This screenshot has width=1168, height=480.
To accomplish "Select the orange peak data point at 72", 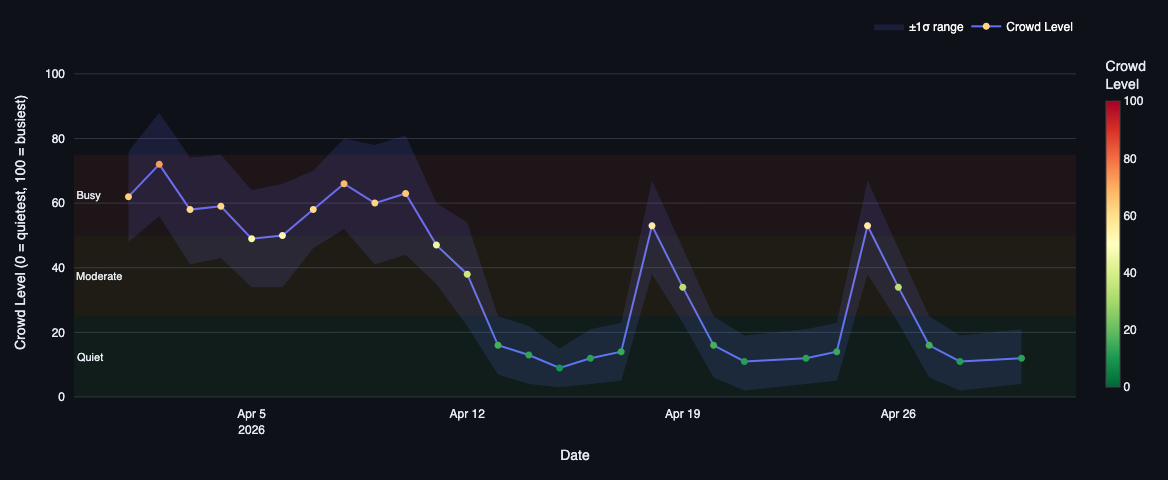I will pos(159,164).
